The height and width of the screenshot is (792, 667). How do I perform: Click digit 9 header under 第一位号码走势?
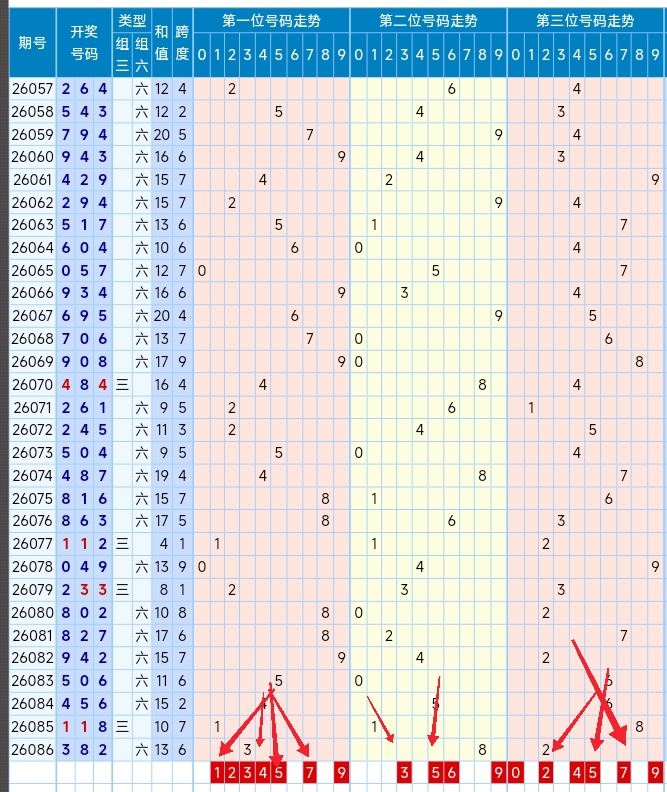pyautogui.click(x=342, y=55)
